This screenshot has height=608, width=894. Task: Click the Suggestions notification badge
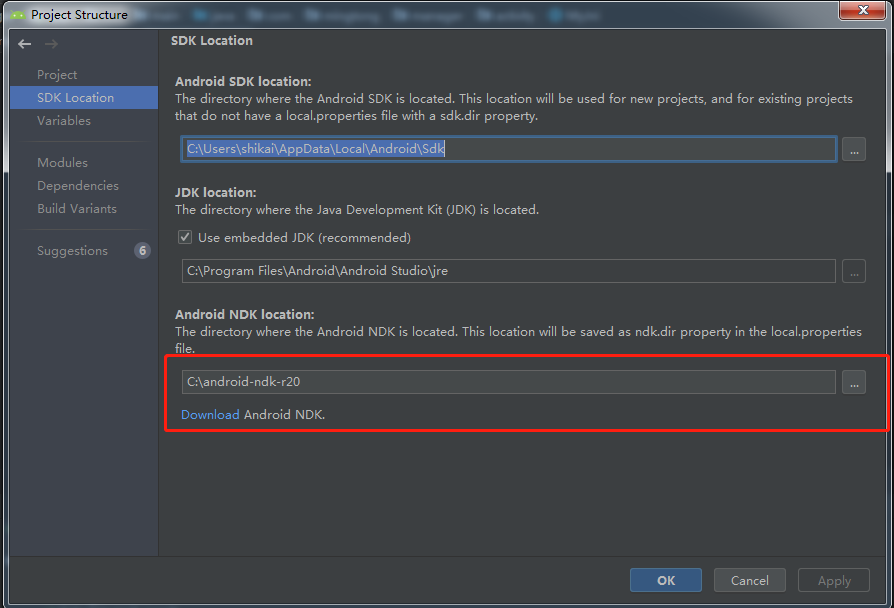pyautogui.click(x=142, y=250)
